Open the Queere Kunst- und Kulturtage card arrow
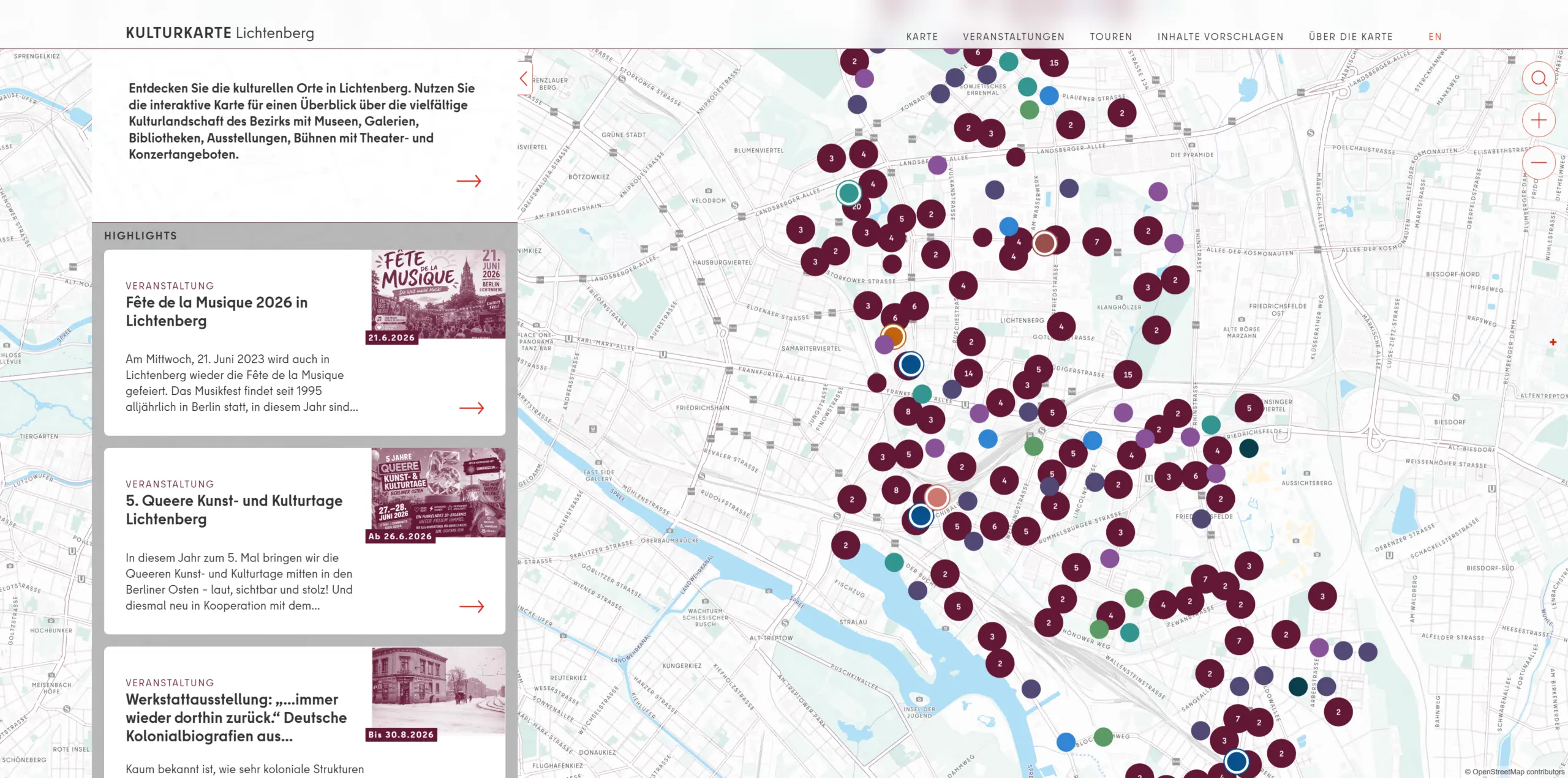1568x778 pixels. point(472,606)
